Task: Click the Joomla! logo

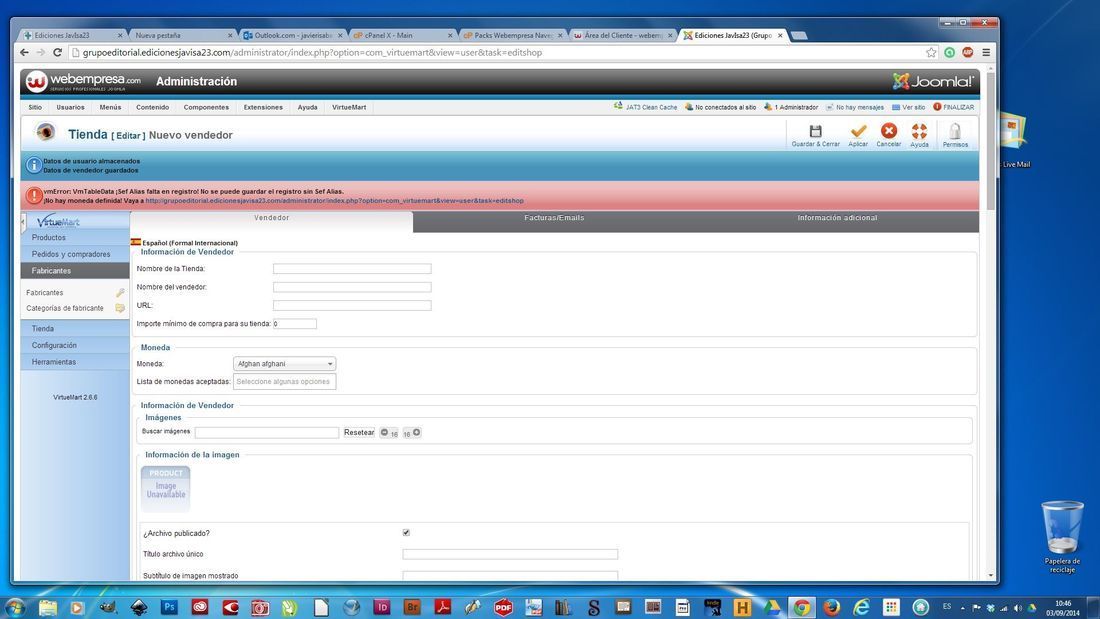Action: pyautogui.click(x=932, y=81)
